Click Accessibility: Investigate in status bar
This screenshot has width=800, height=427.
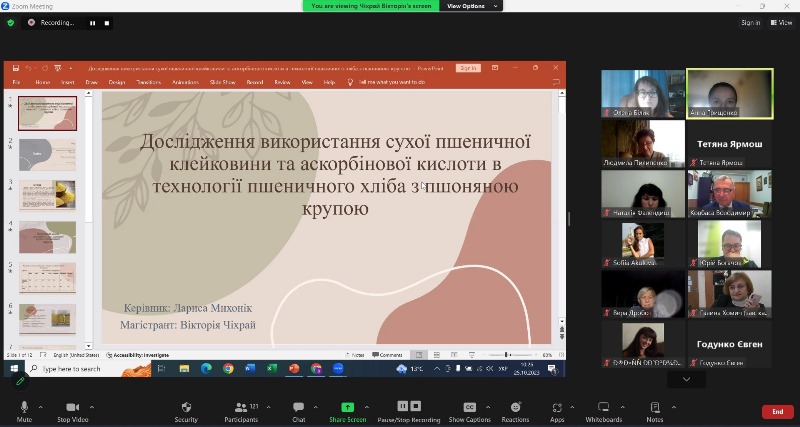click(138, 355)
